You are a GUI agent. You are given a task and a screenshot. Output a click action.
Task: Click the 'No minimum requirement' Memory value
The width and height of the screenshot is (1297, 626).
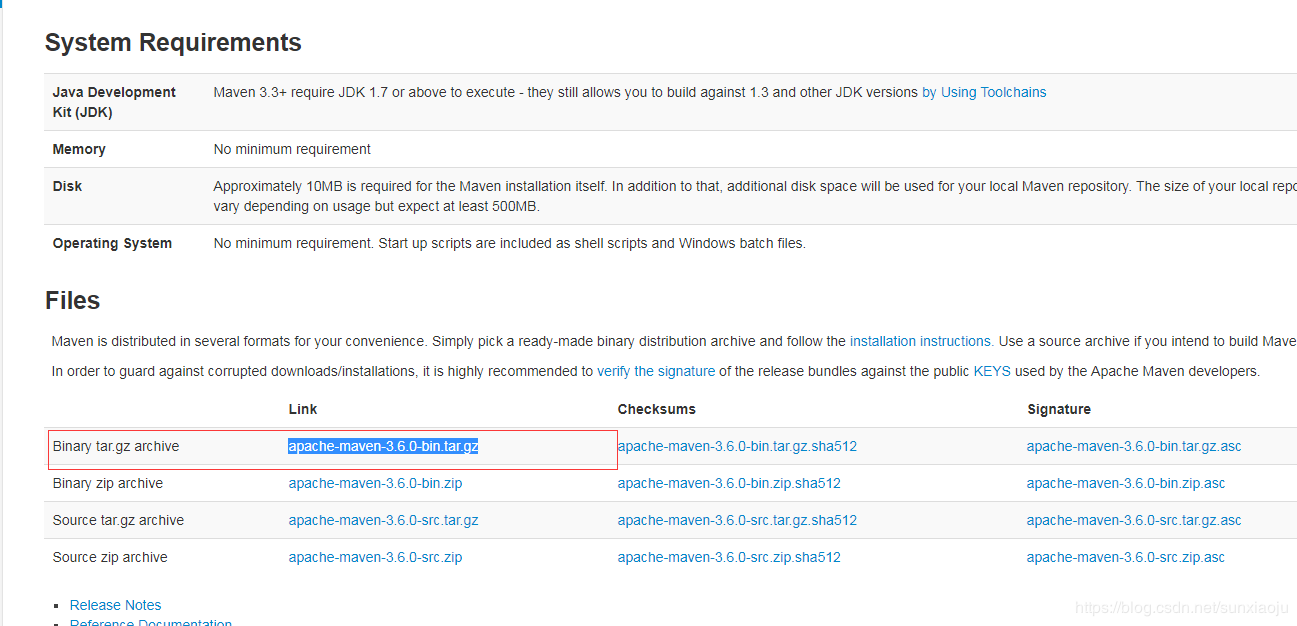coord(292,149)
